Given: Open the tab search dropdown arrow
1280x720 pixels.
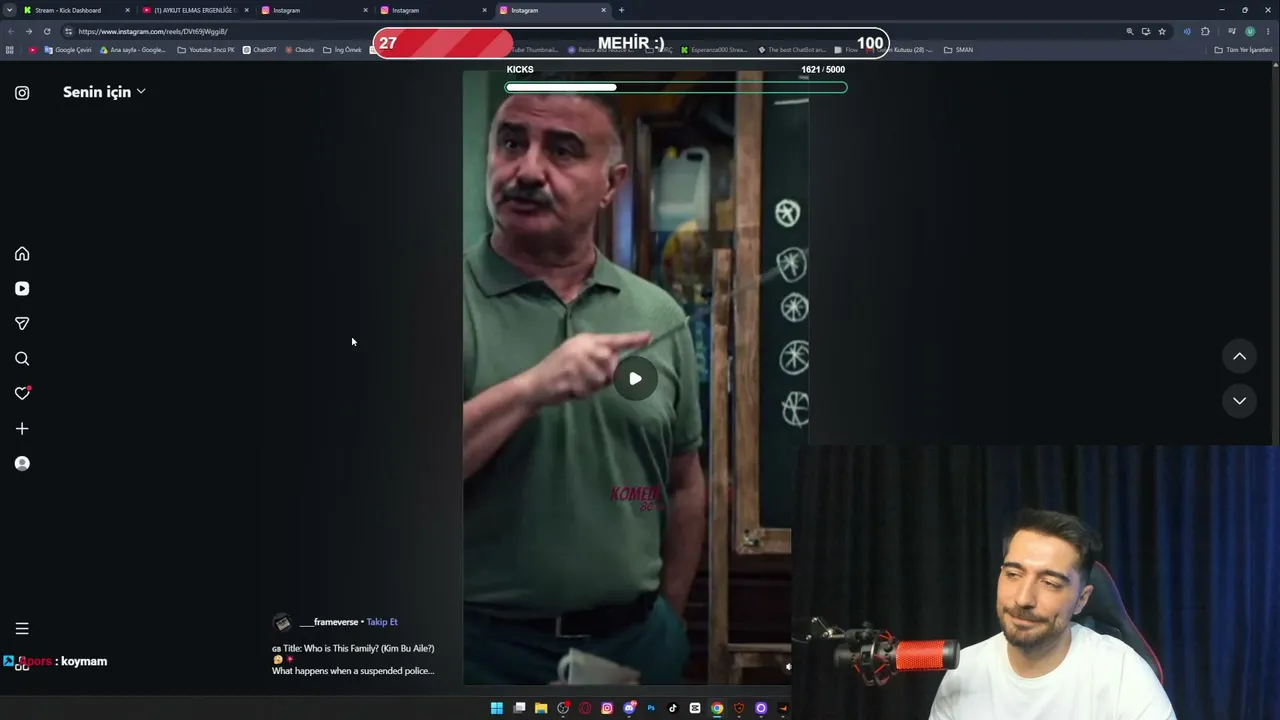Looking at the screenshot, I should pyautogui.click(x=9, y=10).
